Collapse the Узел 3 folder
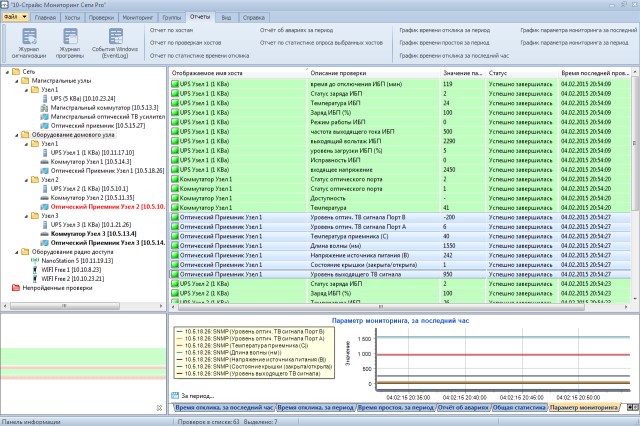The width and height of the screenshot is (640, 426). 27,216
